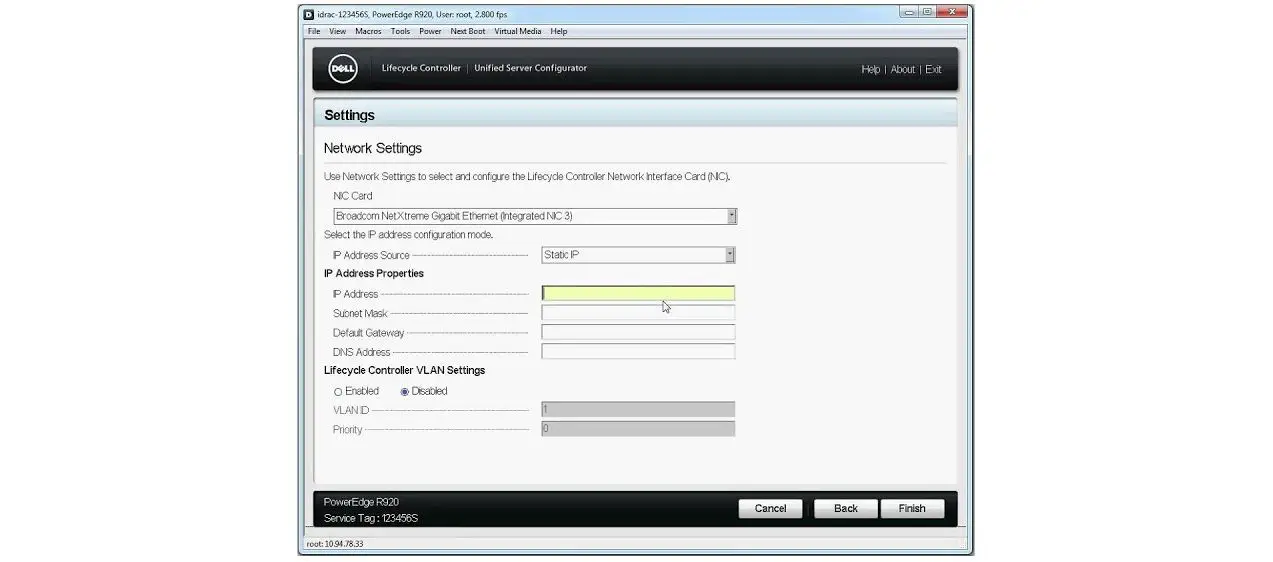Close the iDRAC console window

(x=954, y=12)
